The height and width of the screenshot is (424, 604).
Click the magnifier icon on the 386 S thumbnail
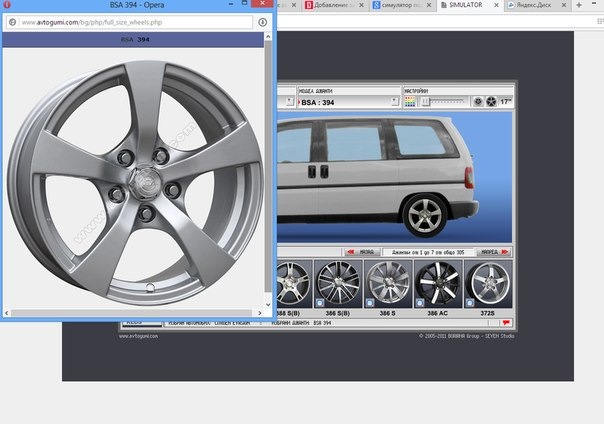click(369, 303)
